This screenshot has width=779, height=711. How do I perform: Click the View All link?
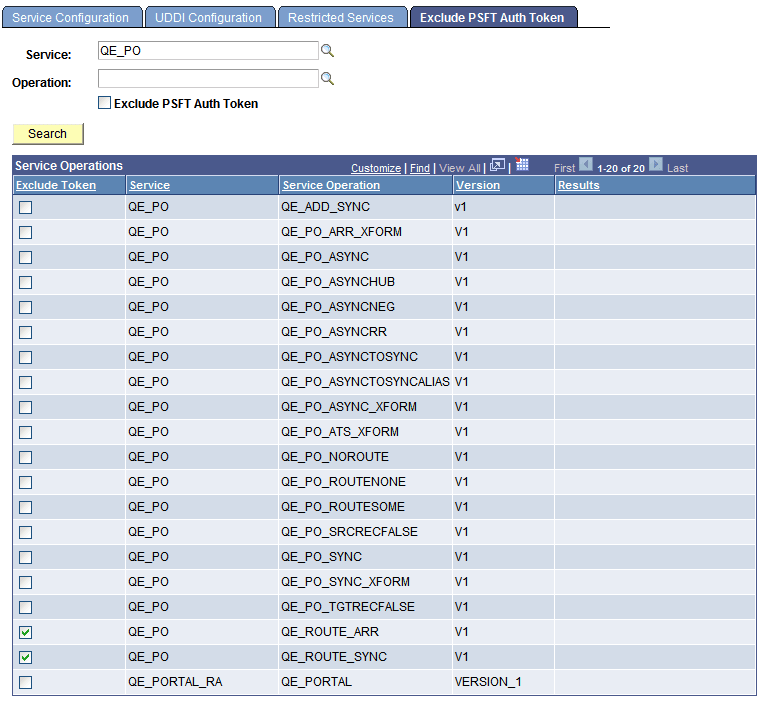click(x=460, y=168)
